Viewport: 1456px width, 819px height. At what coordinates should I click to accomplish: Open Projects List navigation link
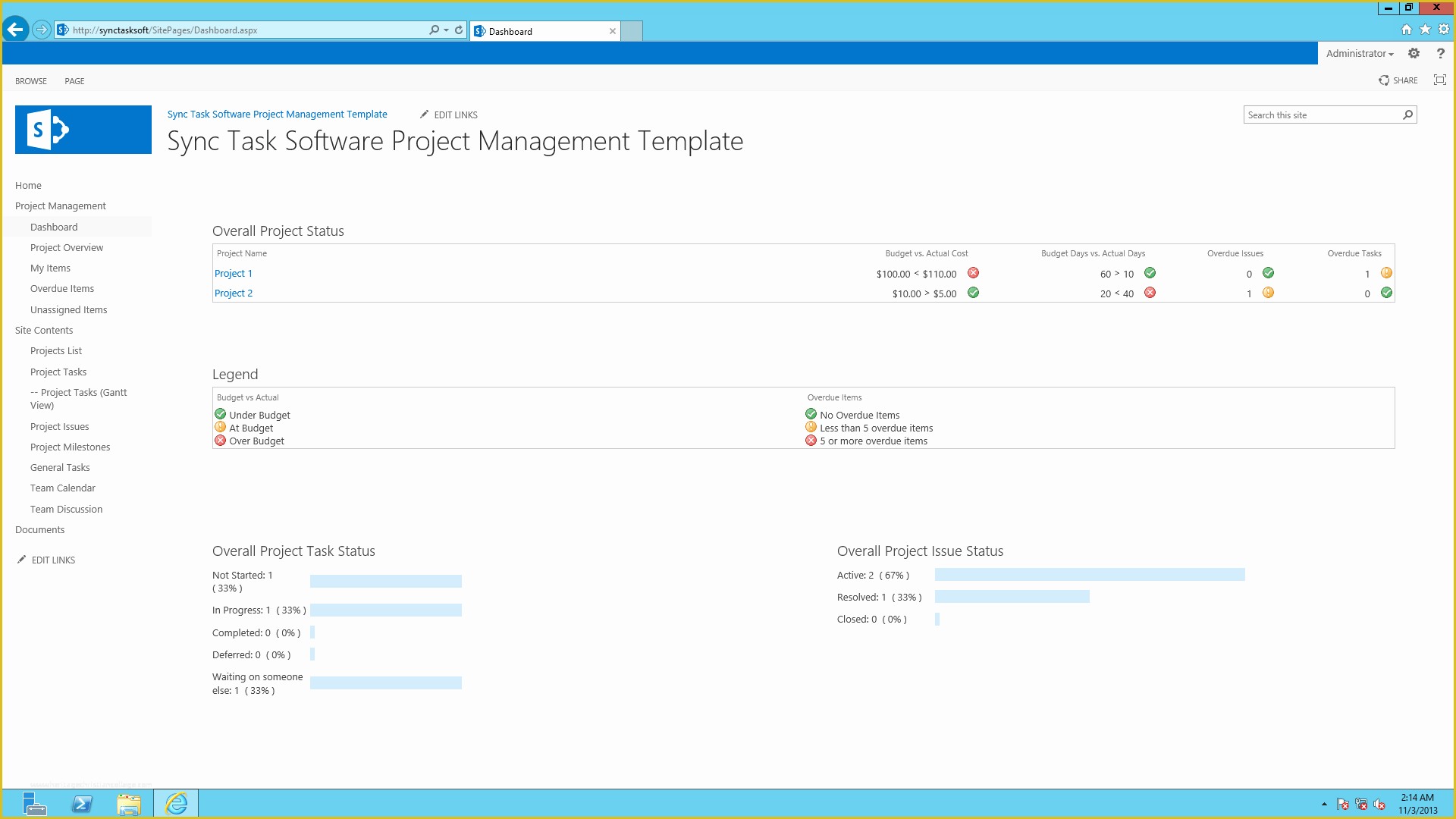pos(56,351)
